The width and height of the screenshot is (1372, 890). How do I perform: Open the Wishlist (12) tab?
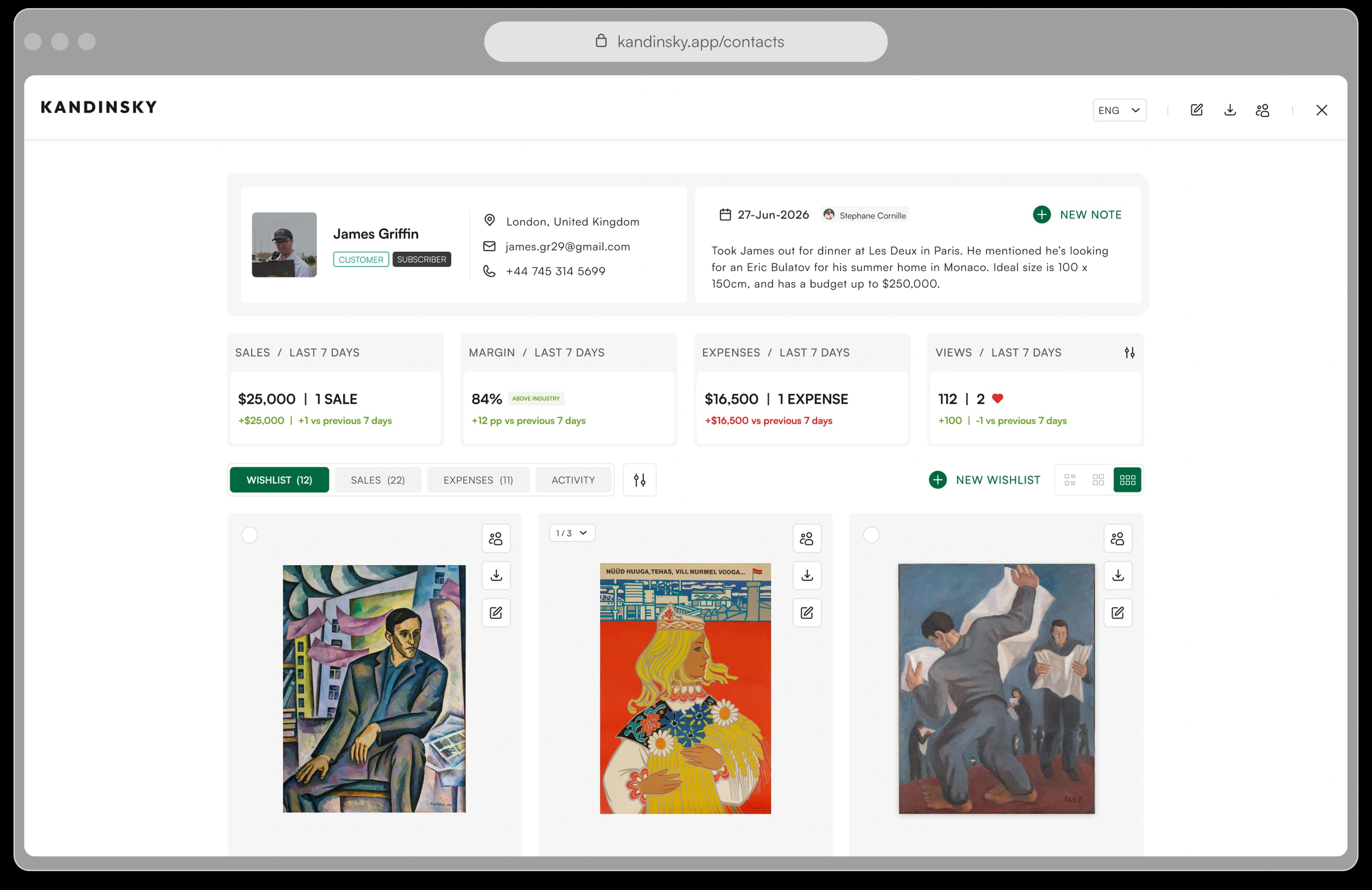coord(279,479)
